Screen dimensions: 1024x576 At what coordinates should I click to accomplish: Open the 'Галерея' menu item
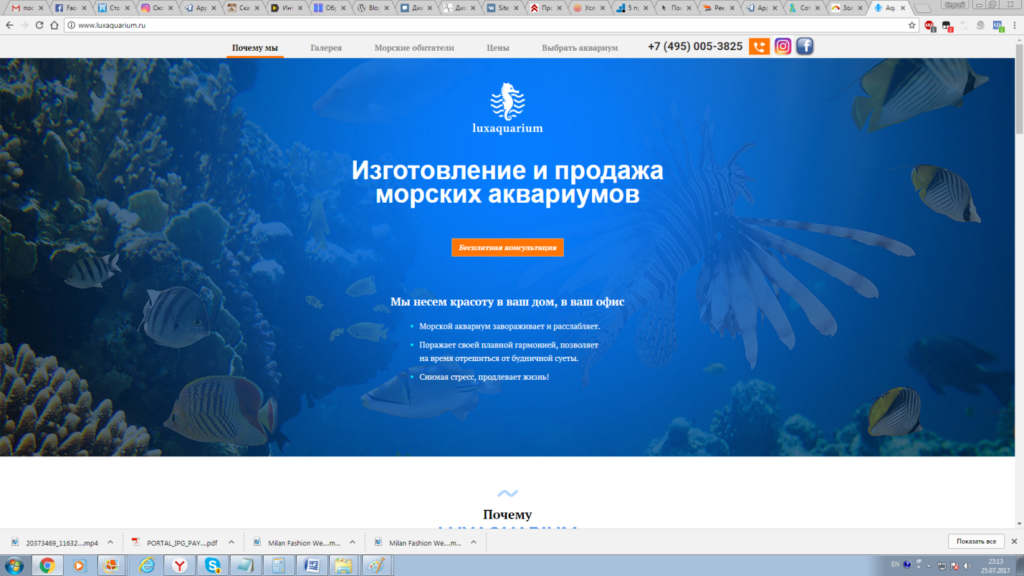pos(326,48)
